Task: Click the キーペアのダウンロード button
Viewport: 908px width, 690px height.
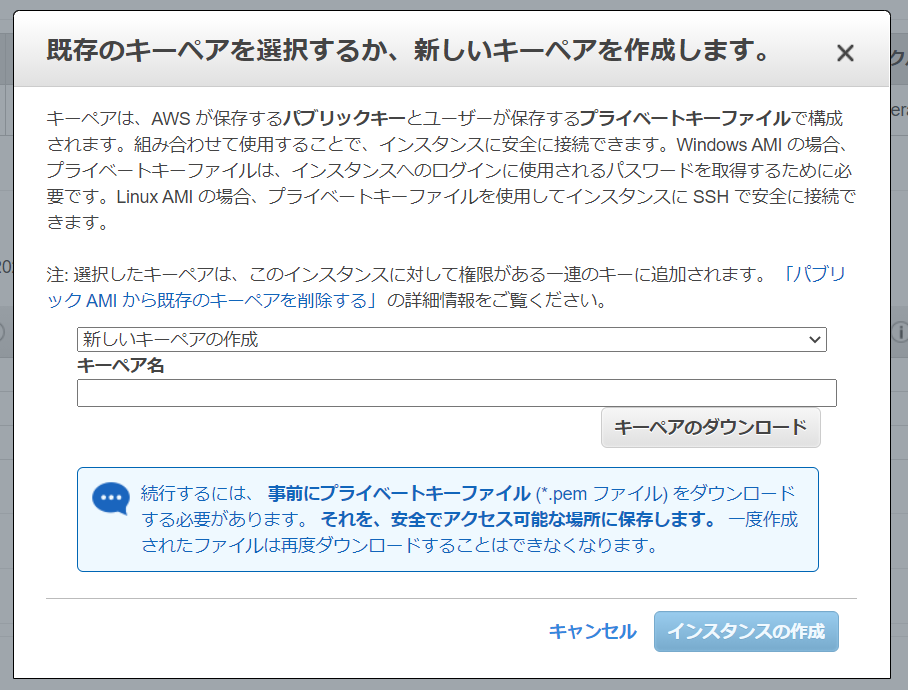Action: (x=711, y=428)
